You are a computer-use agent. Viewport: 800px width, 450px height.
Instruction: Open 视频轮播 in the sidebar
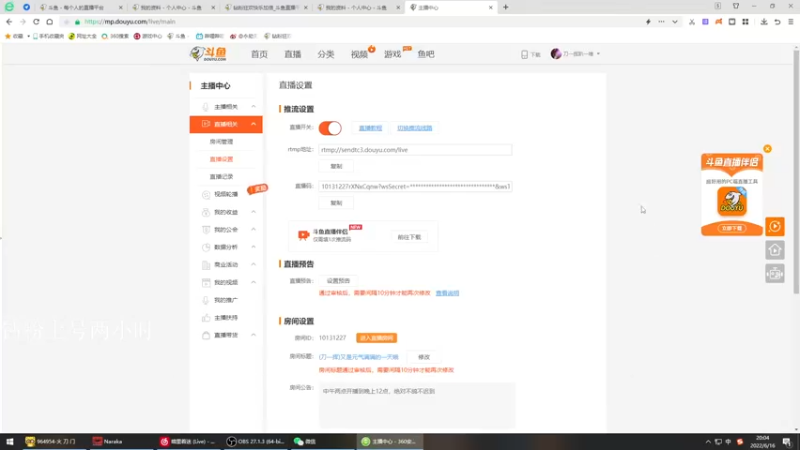pos(226,194)
